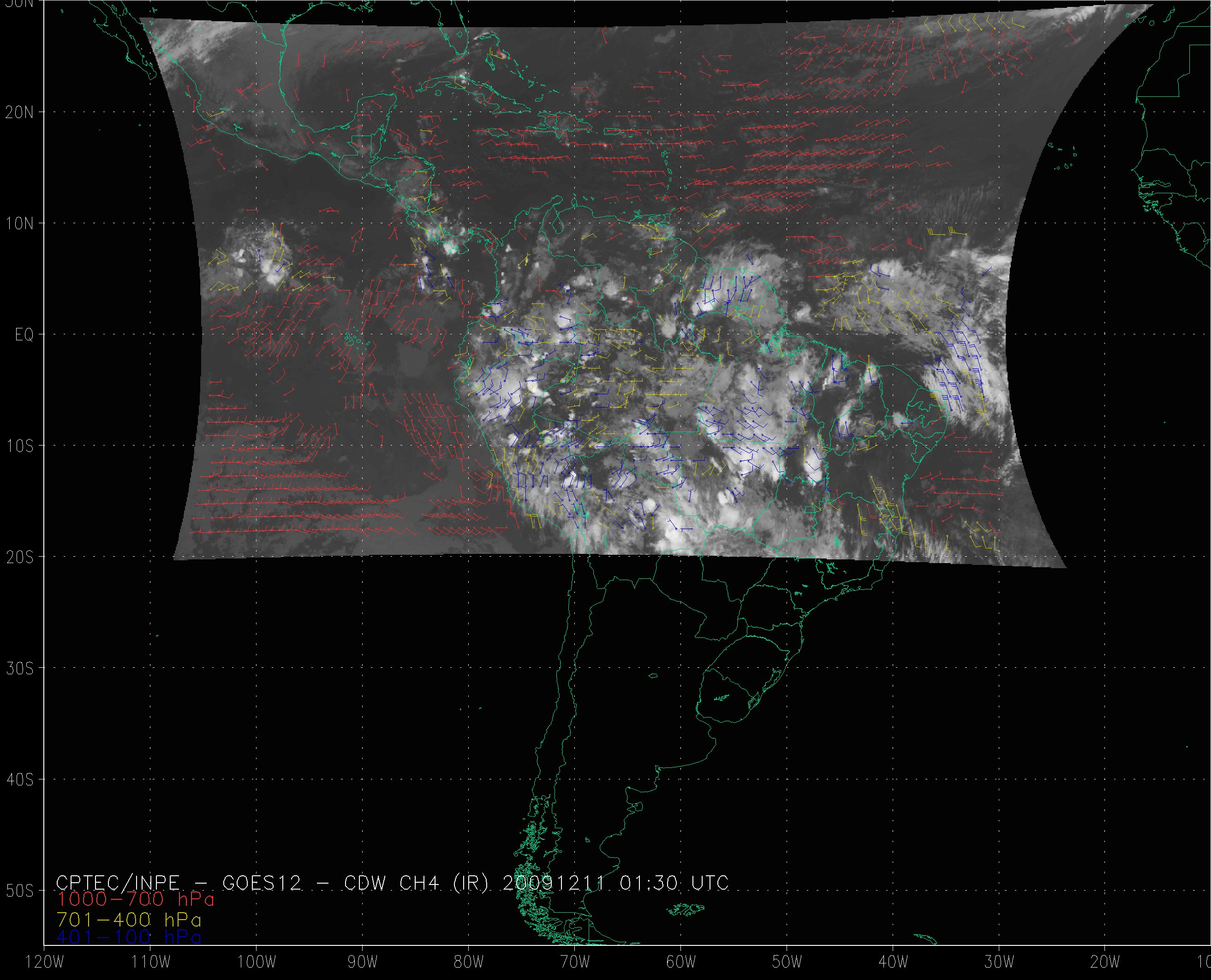Viewport: 1211px width, 980px height.
Task: Click the yellow 701-400 hPa legend label
Action: point(129,919)
